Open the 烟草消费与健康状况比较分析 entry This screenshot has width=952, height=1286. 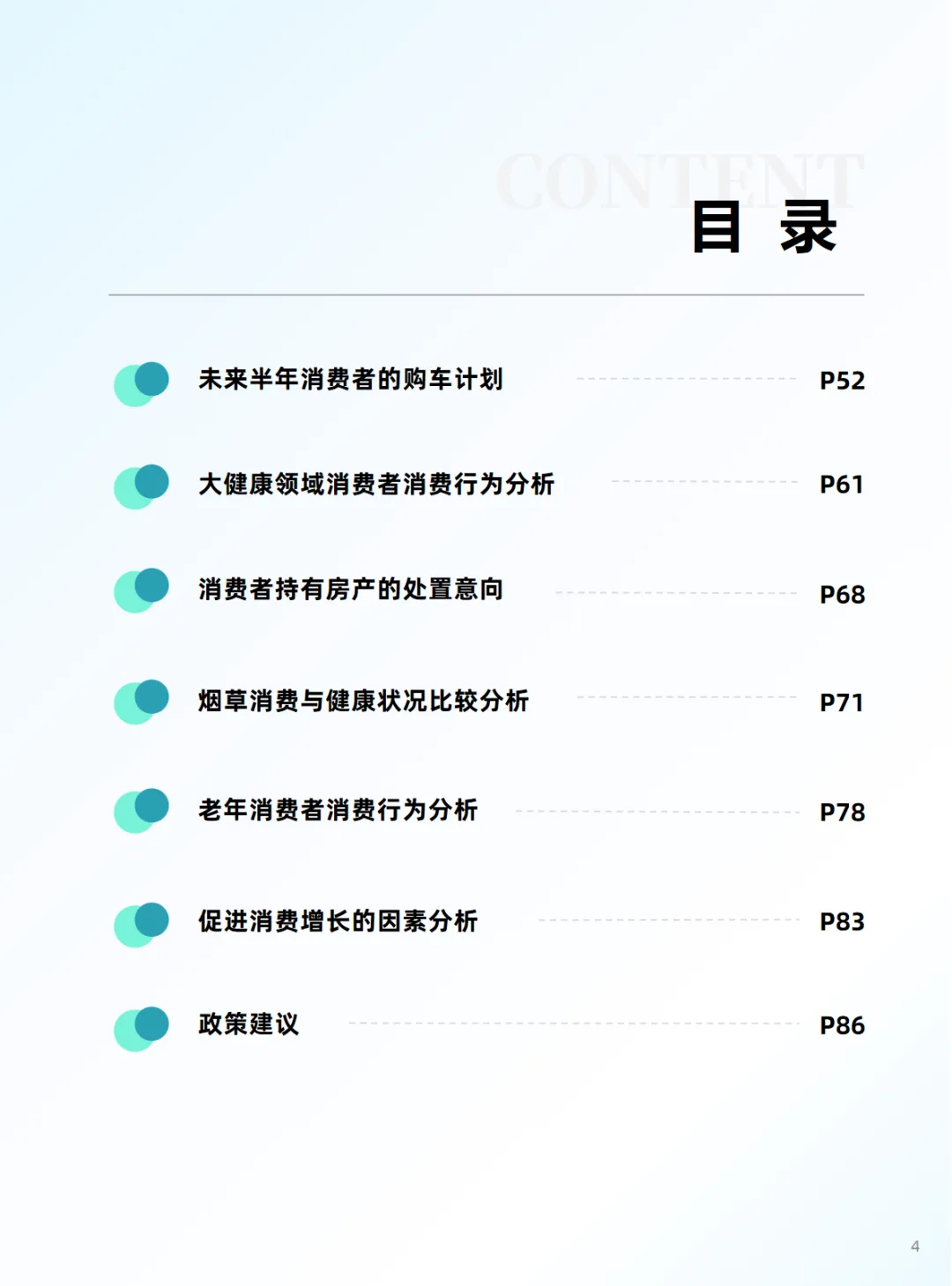coord(363,701)
